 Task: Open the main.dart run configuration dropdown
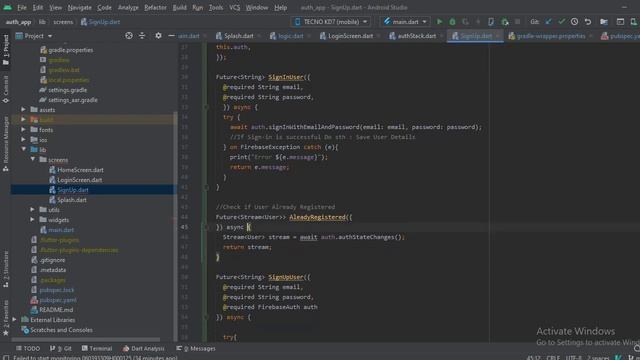click(405, 22)
